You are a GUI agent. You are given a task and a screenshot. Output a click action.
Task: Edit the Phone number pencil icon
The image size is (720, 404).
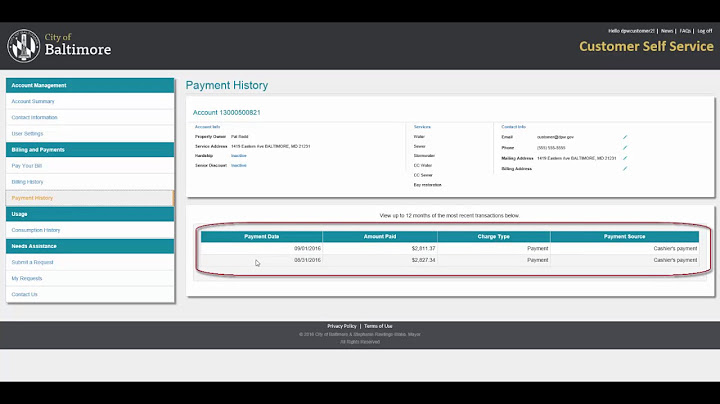[625, 148]
